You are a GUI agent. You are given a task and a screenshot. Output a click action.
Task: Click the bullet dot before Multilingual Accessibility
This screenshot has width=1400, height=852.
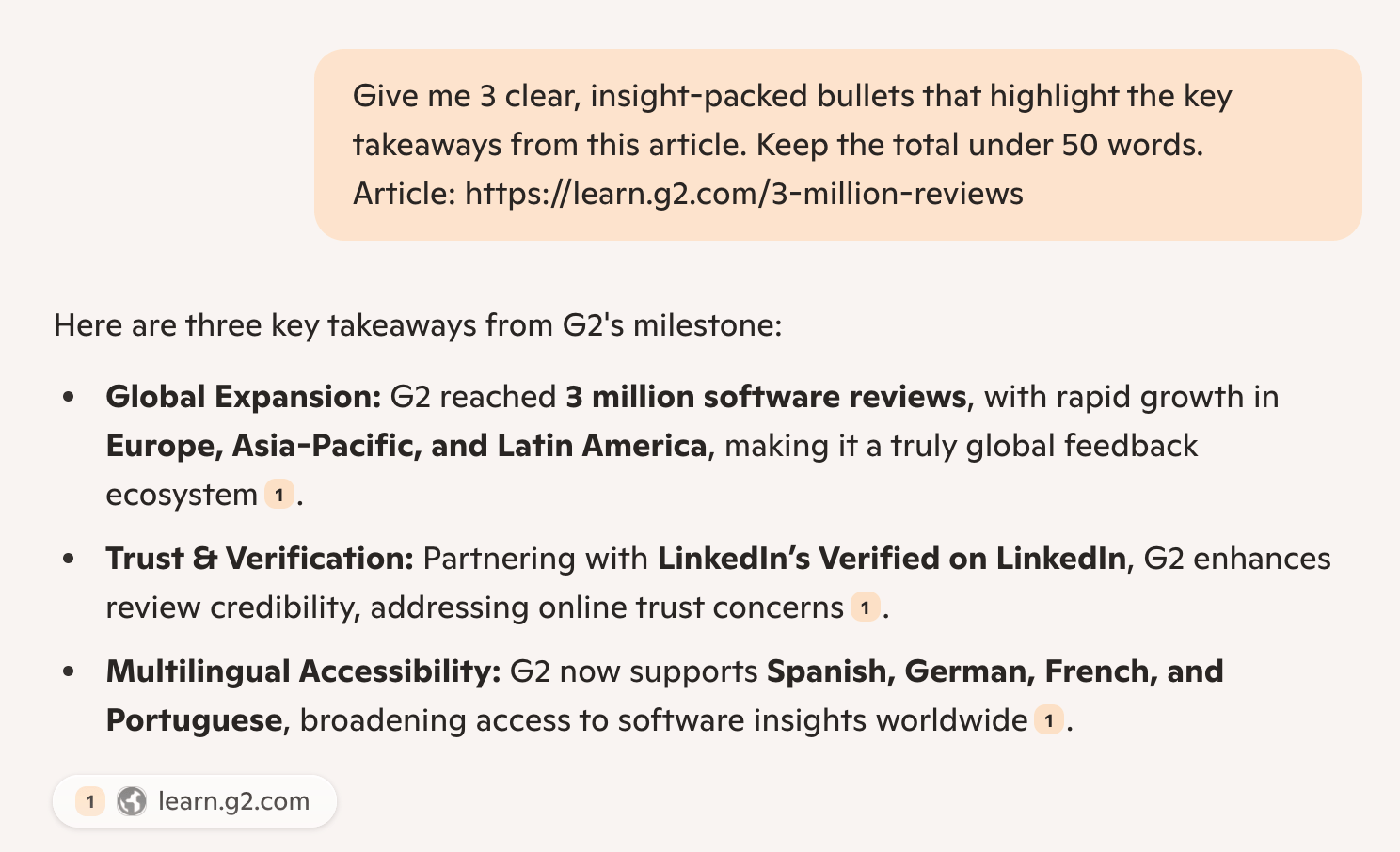(69, 671)
